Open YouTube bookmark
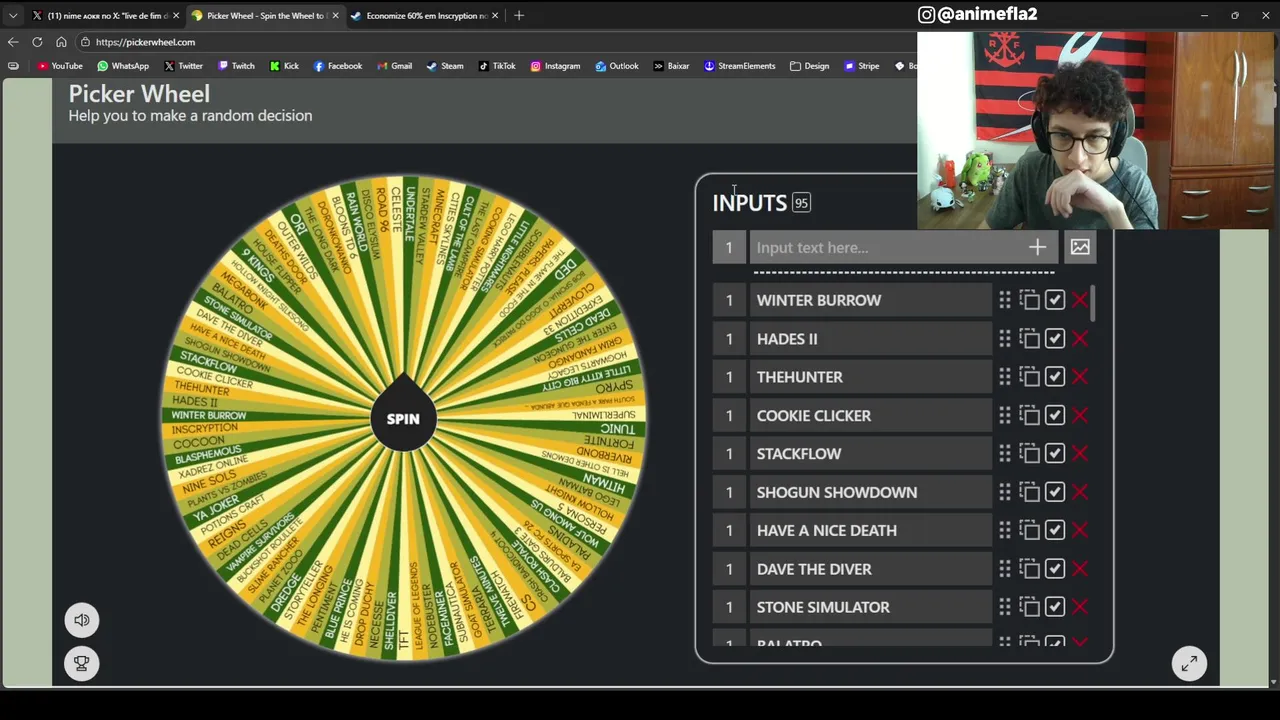The width and height of the screenshot is (1280, 720). pos(60,66)
